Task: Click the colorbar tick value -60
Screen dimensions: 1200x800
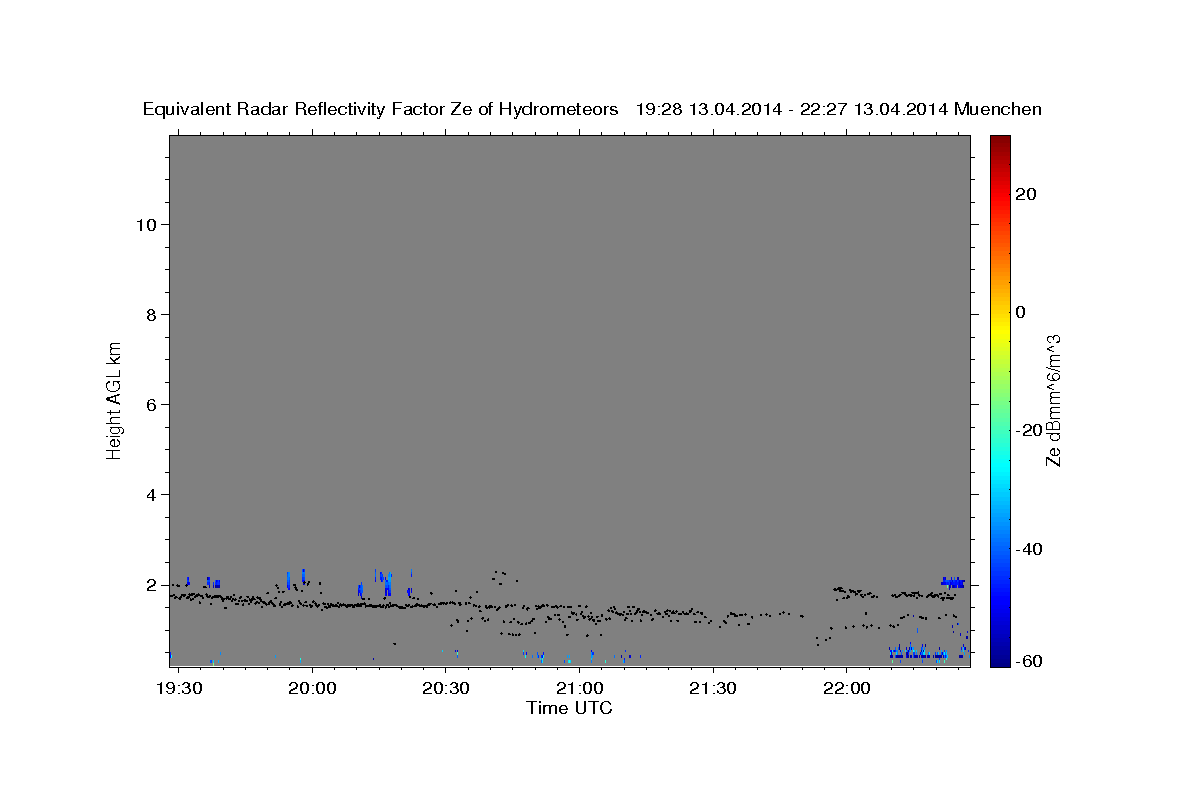Action: pyautogui.click(x=1030, y=661)
